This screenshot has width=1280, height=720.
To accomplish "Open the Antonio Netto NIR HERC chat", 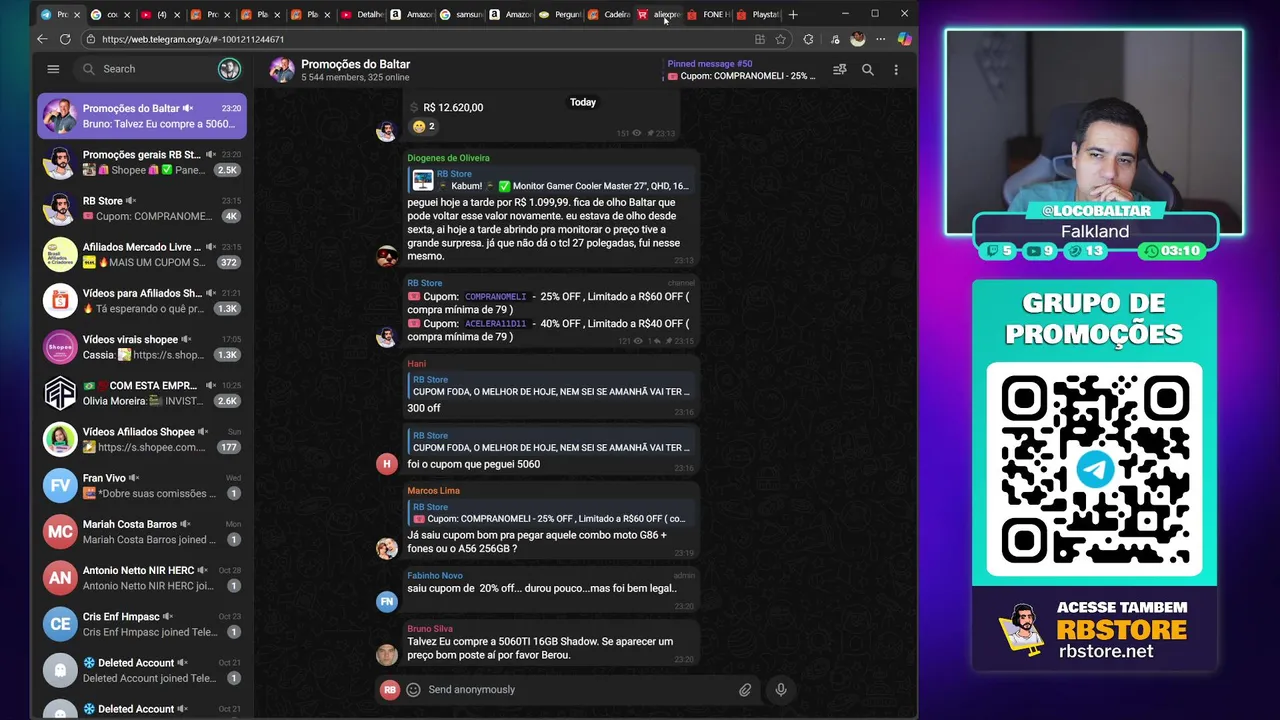I will coord(142,577).
